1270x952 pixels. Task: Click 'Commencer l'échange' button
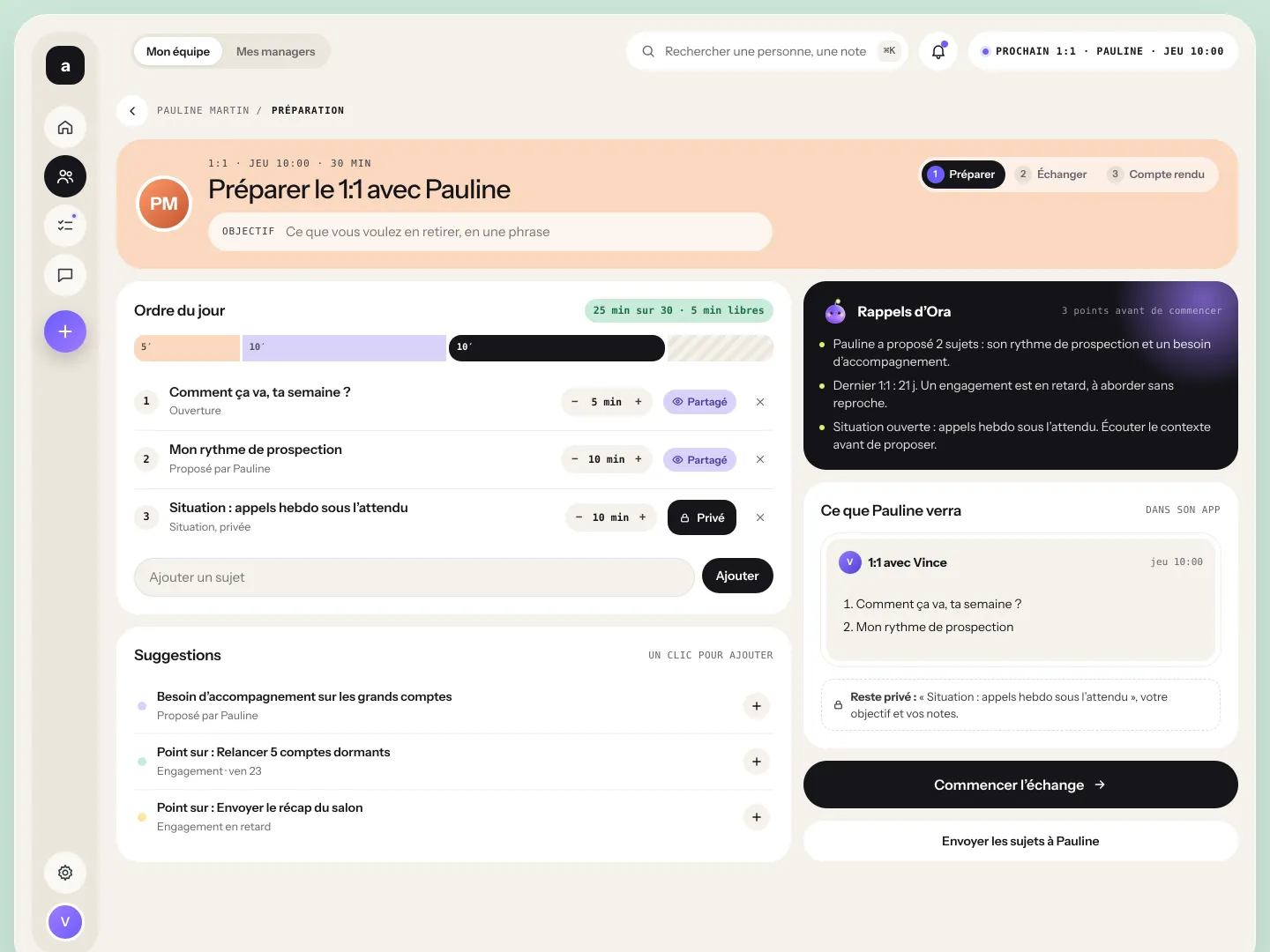[x=1020, y=785]
